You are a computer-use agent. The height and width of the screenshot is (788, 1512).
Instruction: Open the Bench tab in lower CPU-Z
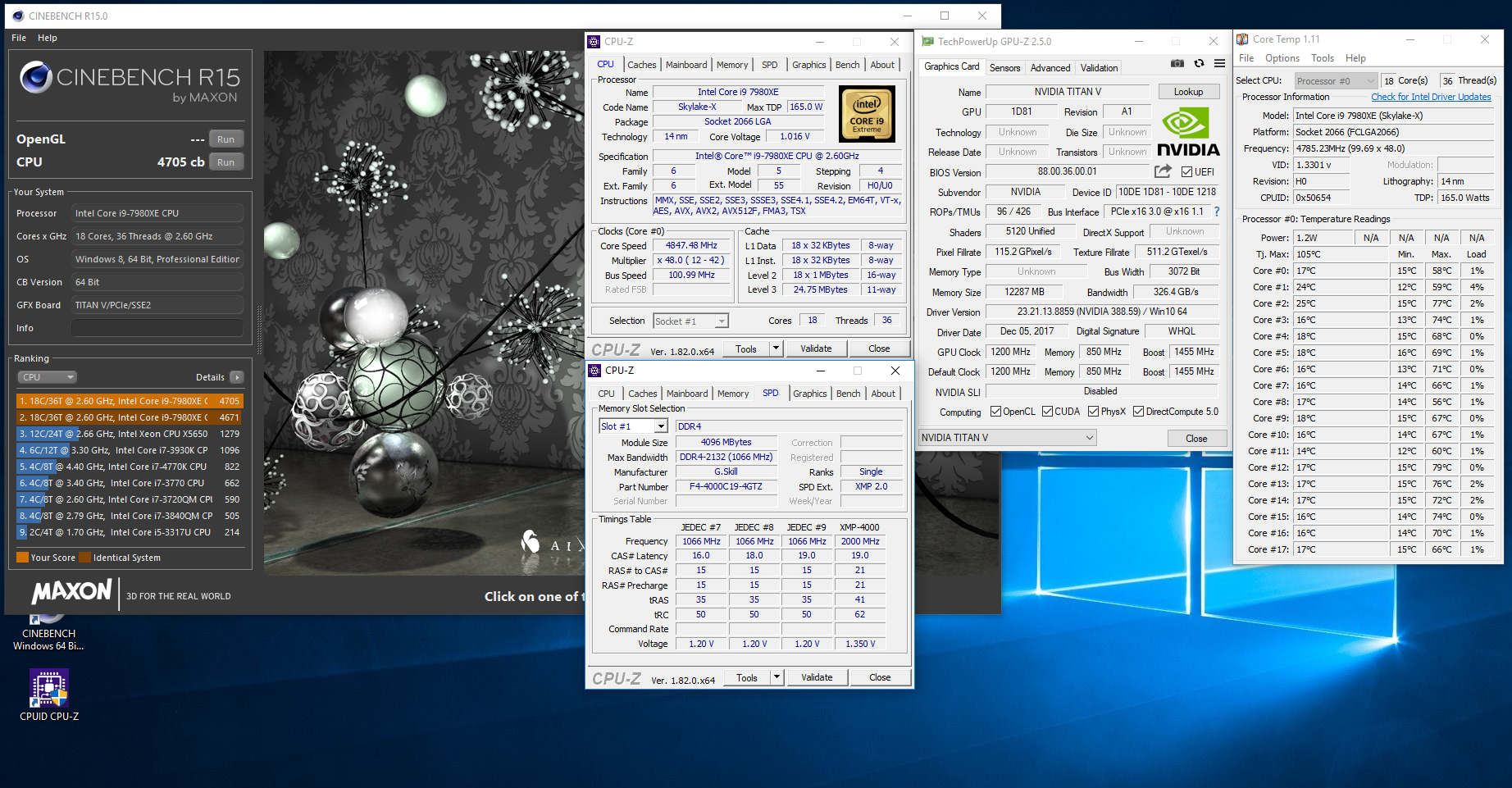point(849,394)
